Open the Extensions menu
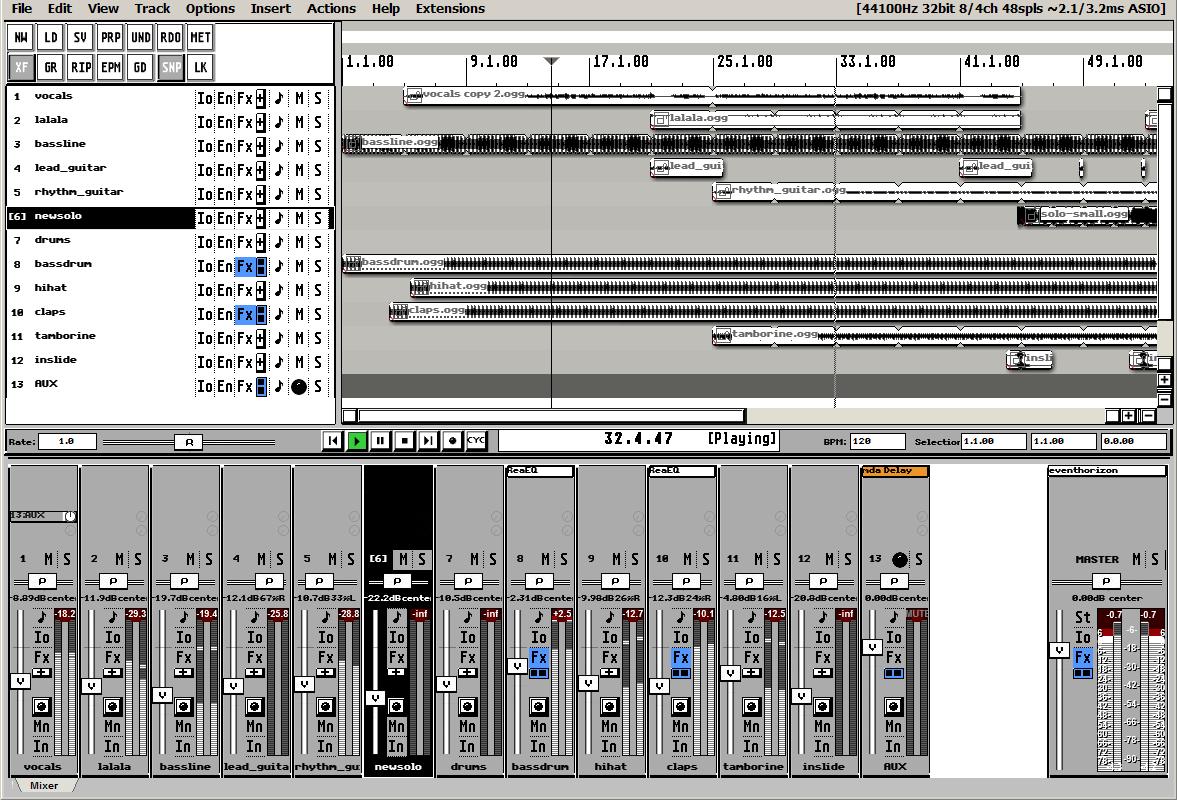 (x=450, y=9)
